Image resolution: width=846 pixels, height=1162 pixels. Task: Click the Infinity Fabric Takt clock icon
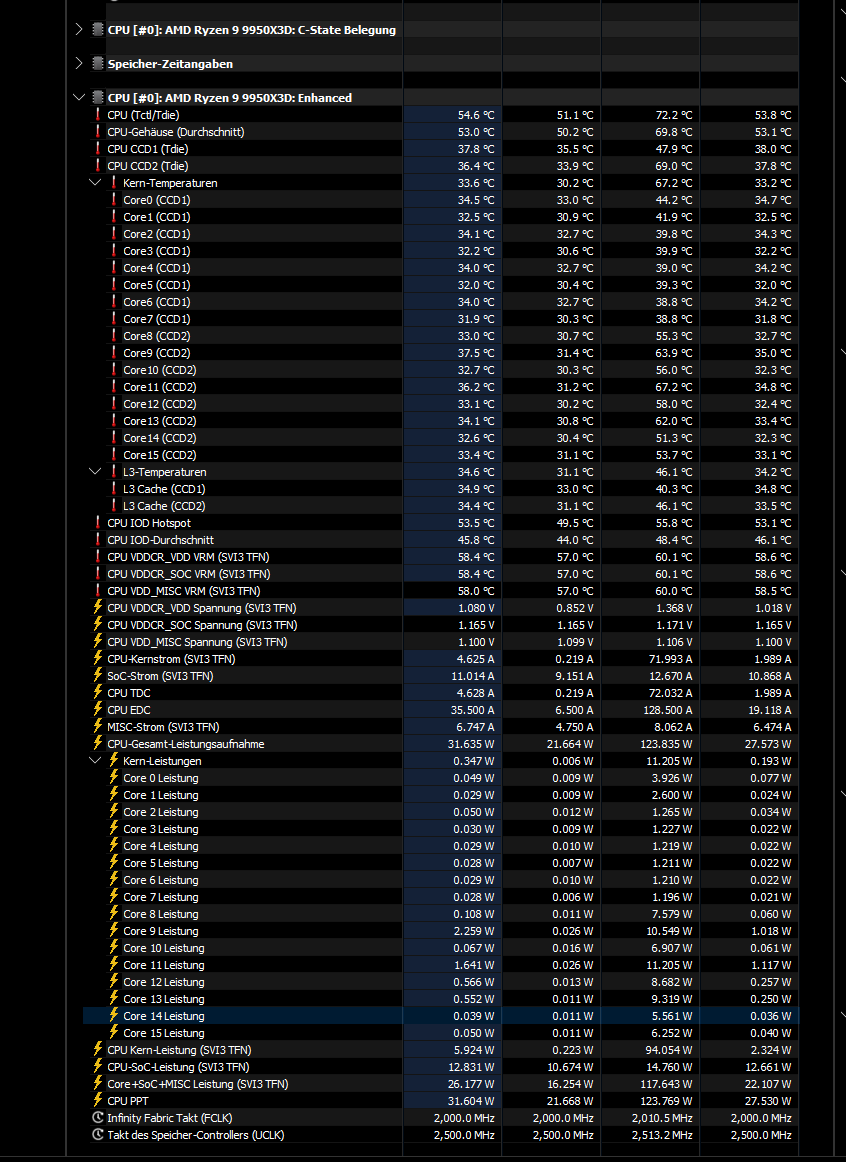pos(97,1118)
